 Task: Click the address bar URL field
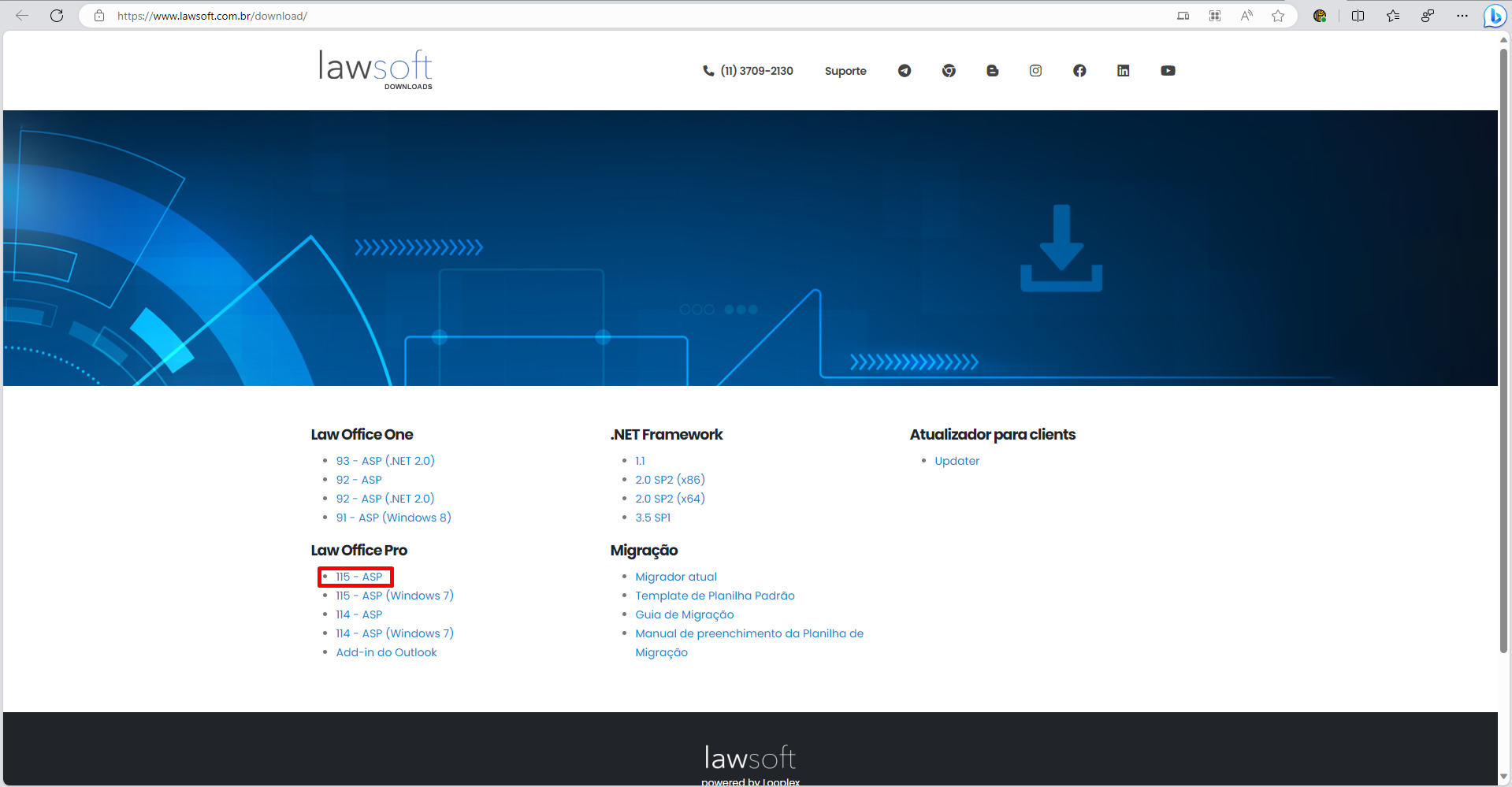[630, 16]
